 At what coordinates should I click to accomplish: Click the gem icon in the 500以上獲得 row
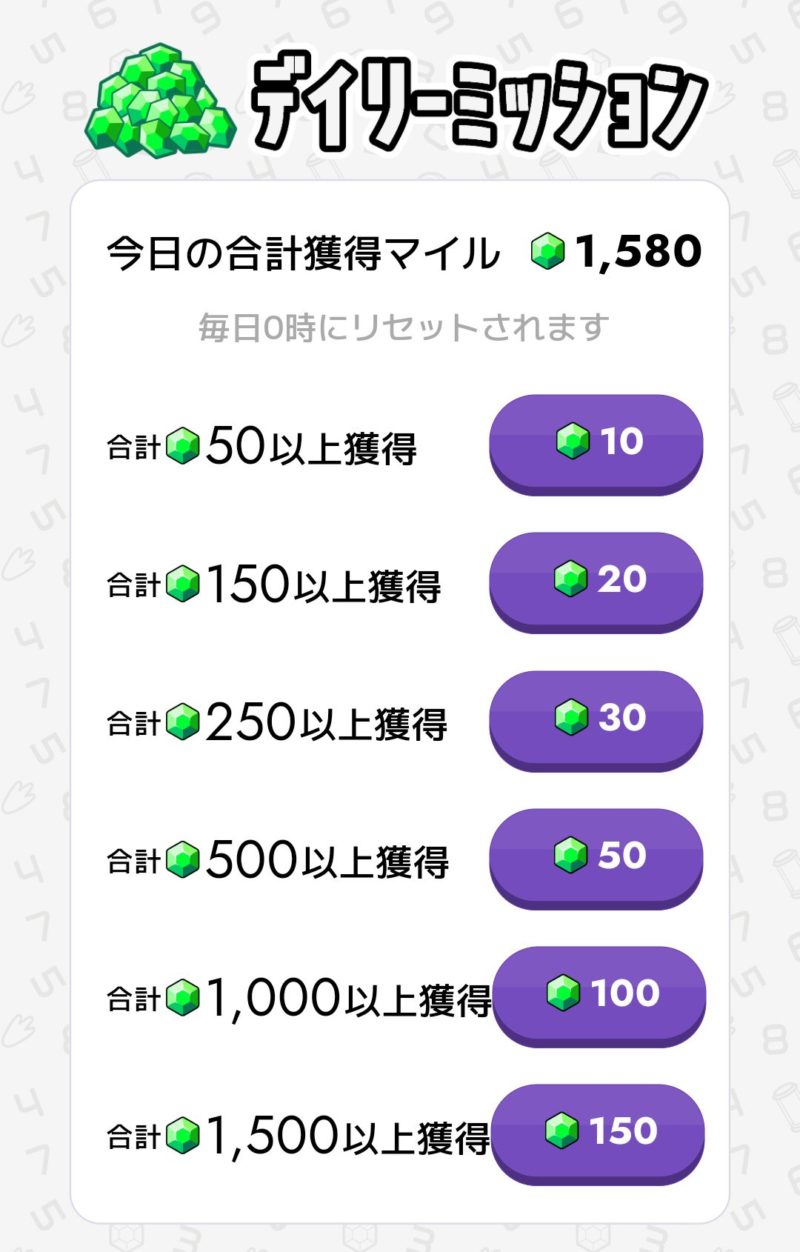pos(183,859)
